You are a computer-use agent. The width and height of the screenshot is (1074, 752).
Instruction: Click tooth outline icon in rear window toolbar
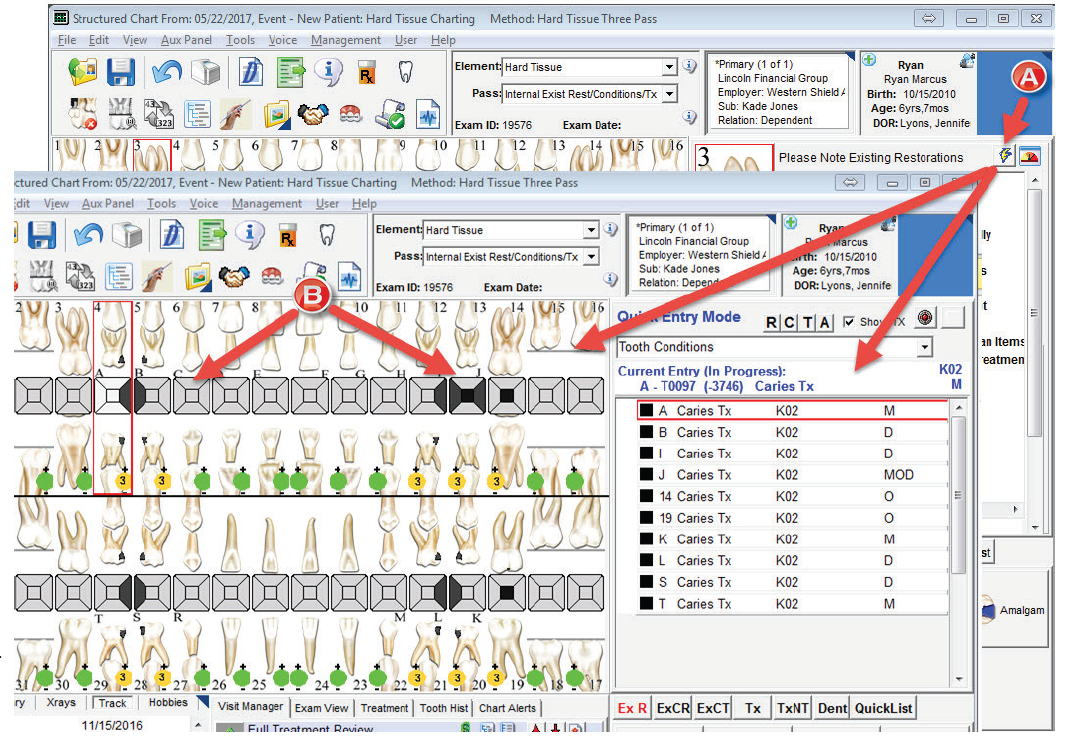click(x=405, y=71)
